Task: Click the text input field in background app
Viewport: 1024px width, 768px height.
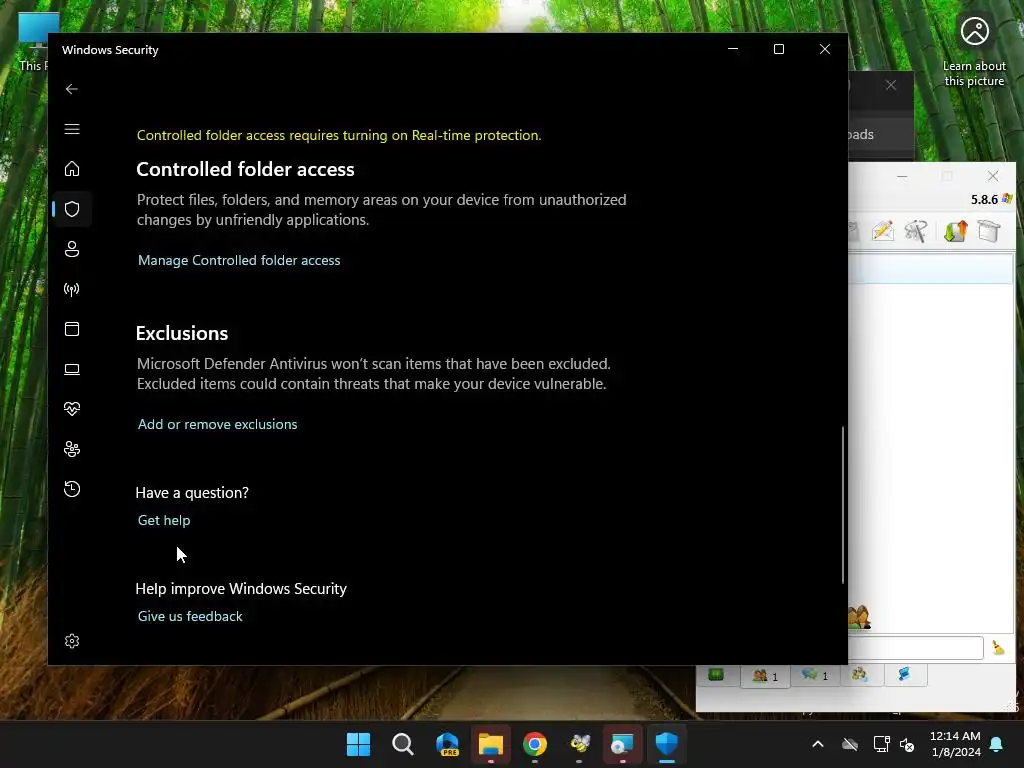Action: tap(915, 648)
